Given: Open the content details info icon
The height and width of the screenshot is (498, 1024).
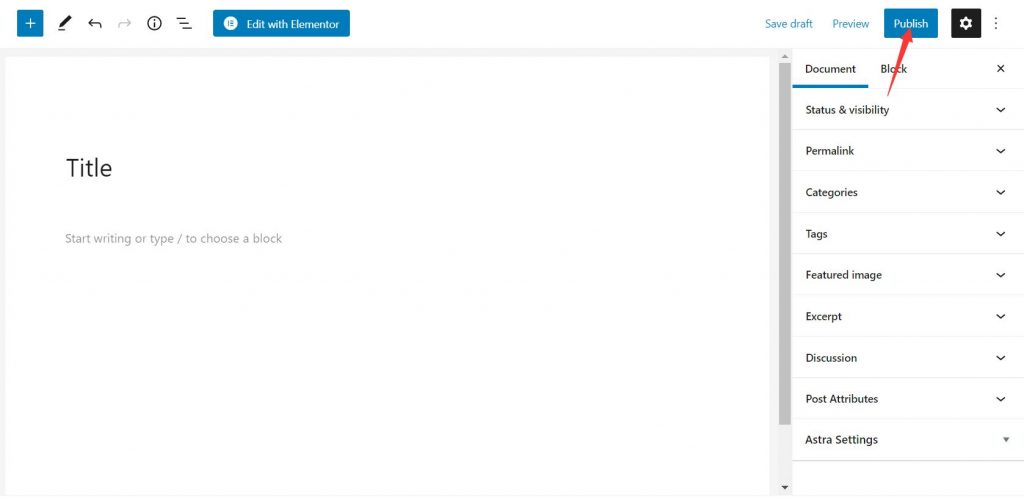Looking at the screenshot, I should [x=154, y=23].
